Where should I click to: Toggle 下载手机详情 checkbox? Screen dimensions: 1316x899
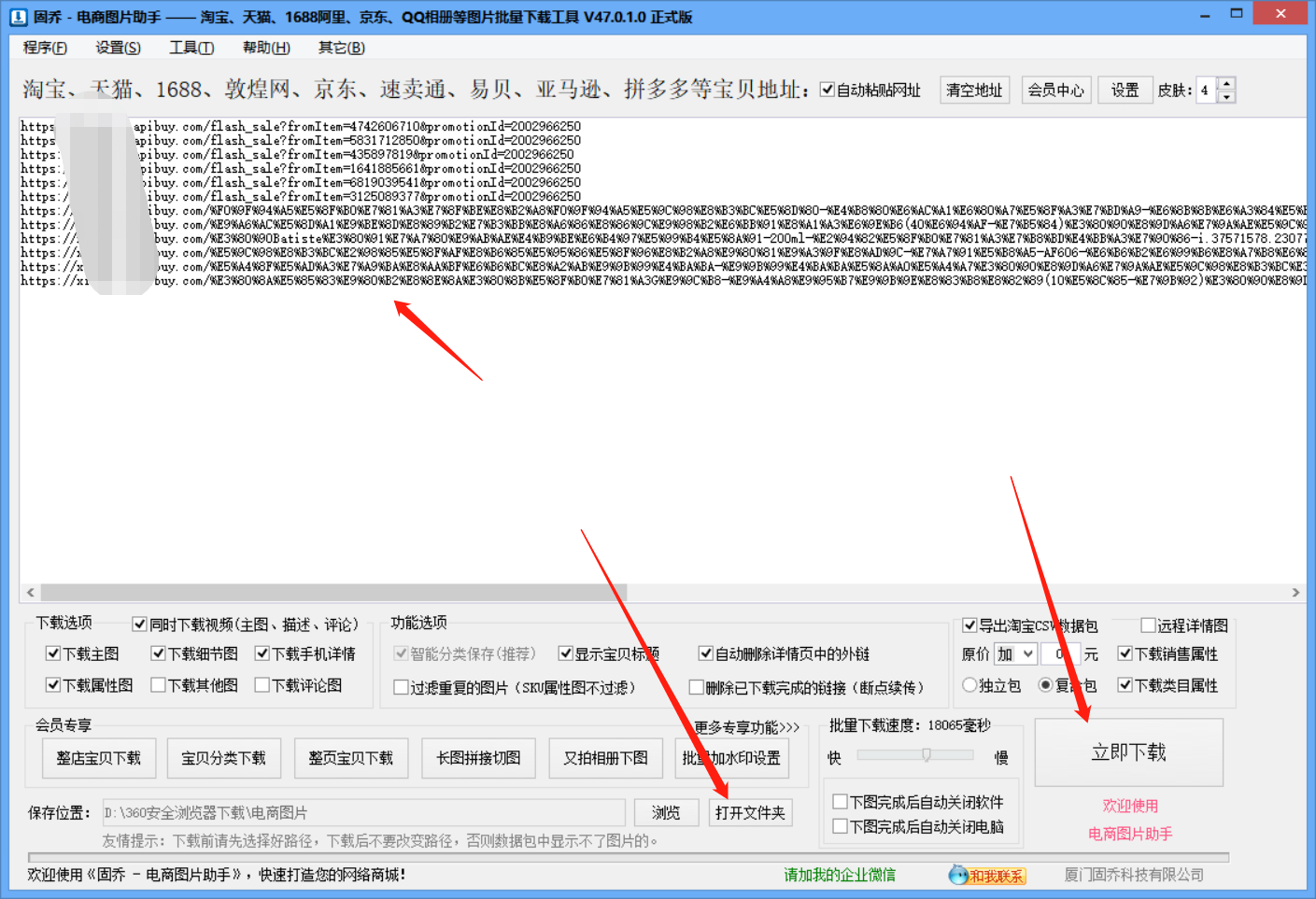tap(262, 653)
